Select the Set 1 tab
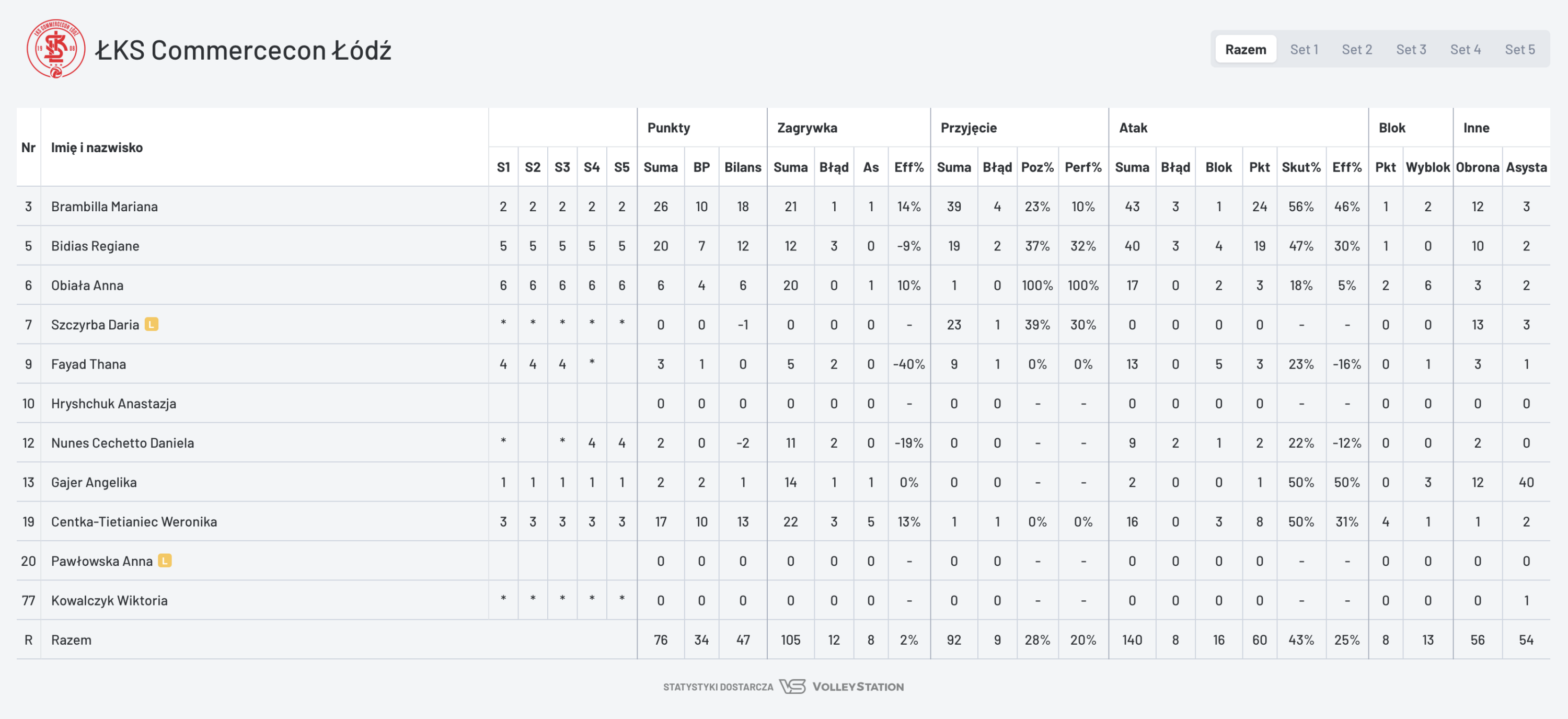The width and height of the screenshot is (1568, 719). tap(1304, 49)
